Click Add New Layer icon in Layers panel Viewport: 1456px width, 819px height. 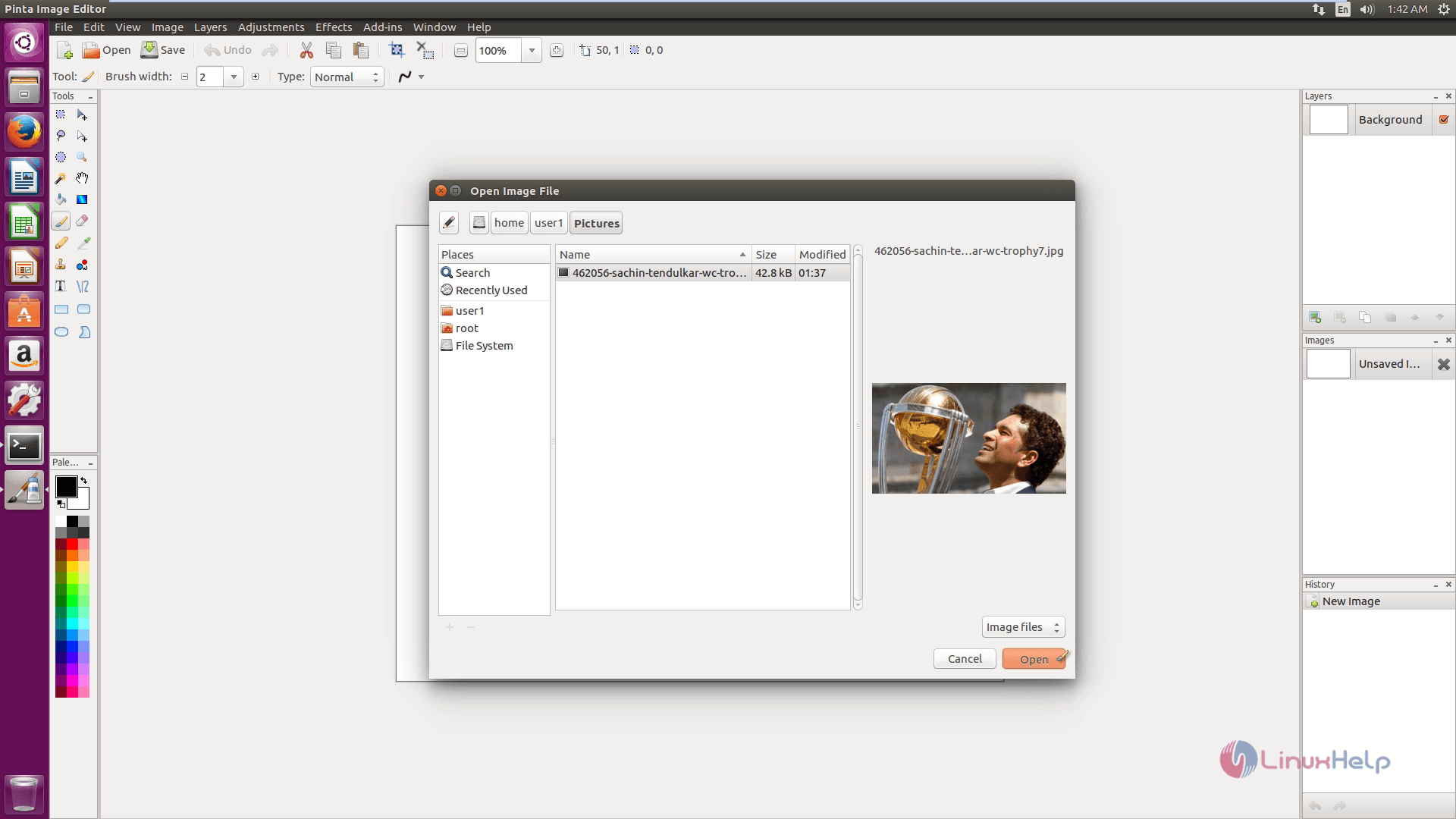coord(1315,317)
